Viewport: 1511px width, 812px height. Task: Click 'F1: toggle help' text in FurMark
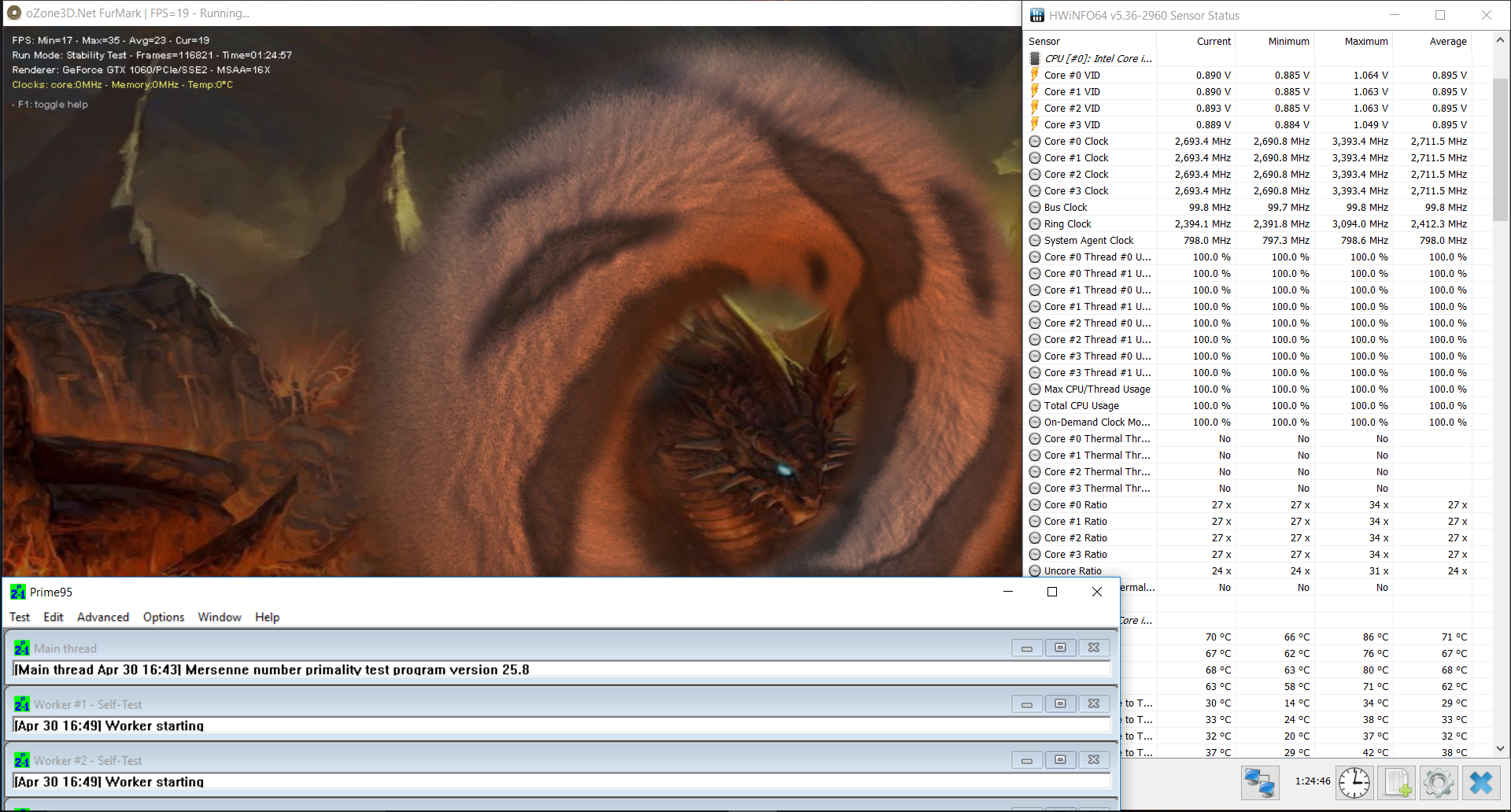[50, 104]
